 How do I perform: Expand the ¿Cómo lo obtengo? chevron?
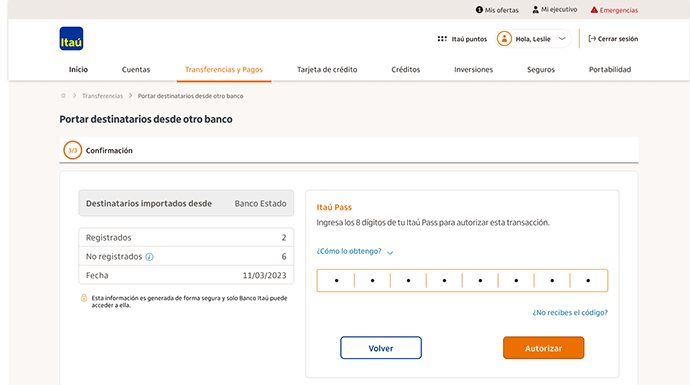(x=390, y=252)
